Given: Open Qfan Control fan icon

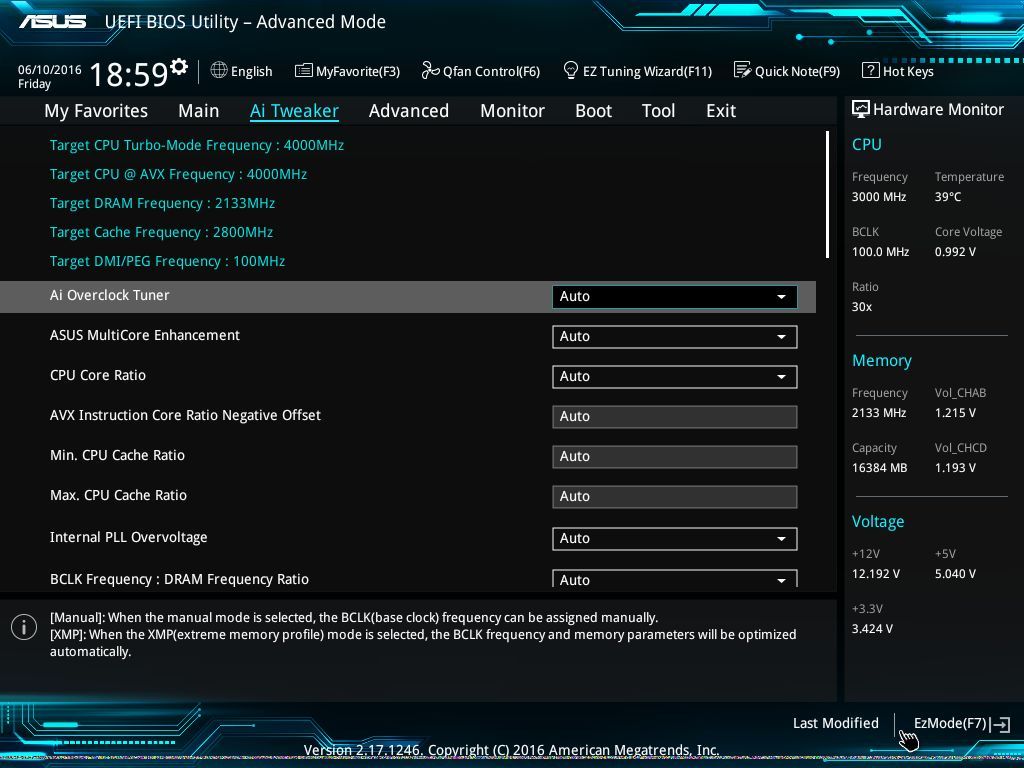Looking at the screenshot, I should (x=430, y=70).
